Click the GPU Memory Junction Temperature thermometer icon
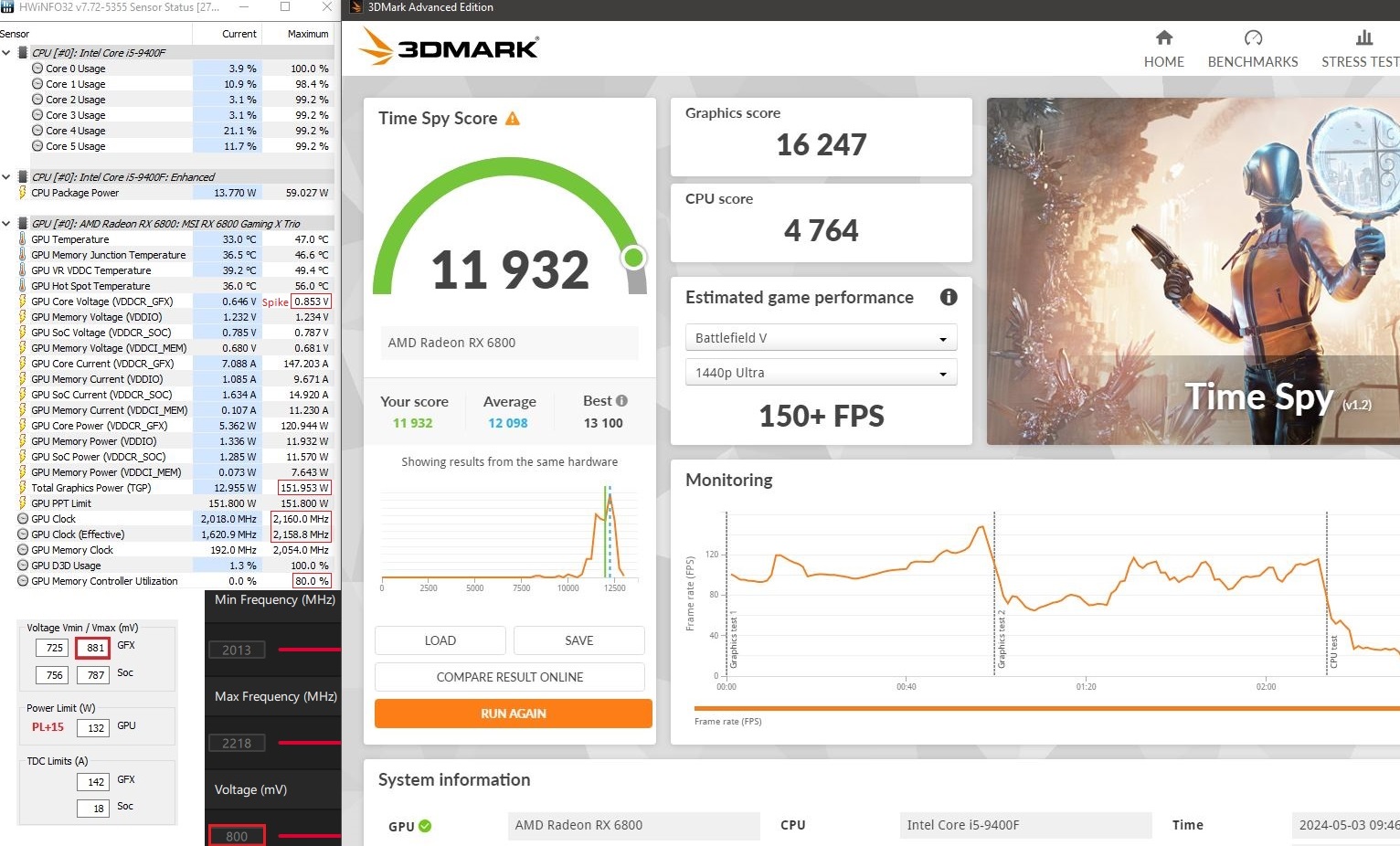1400x846 pixels. [x=23, y=255]
